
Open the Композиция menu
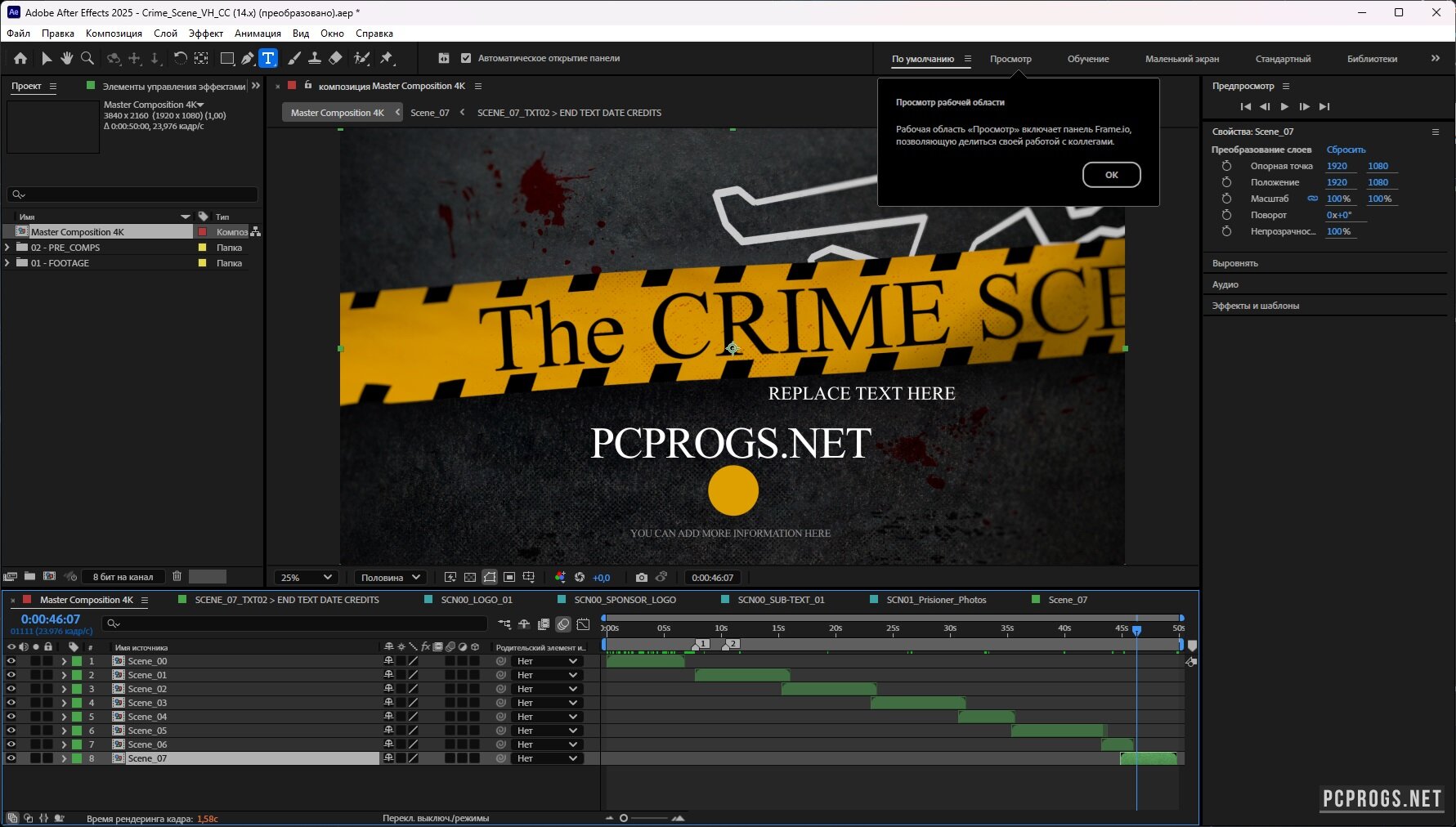click(x=114, y=34)
